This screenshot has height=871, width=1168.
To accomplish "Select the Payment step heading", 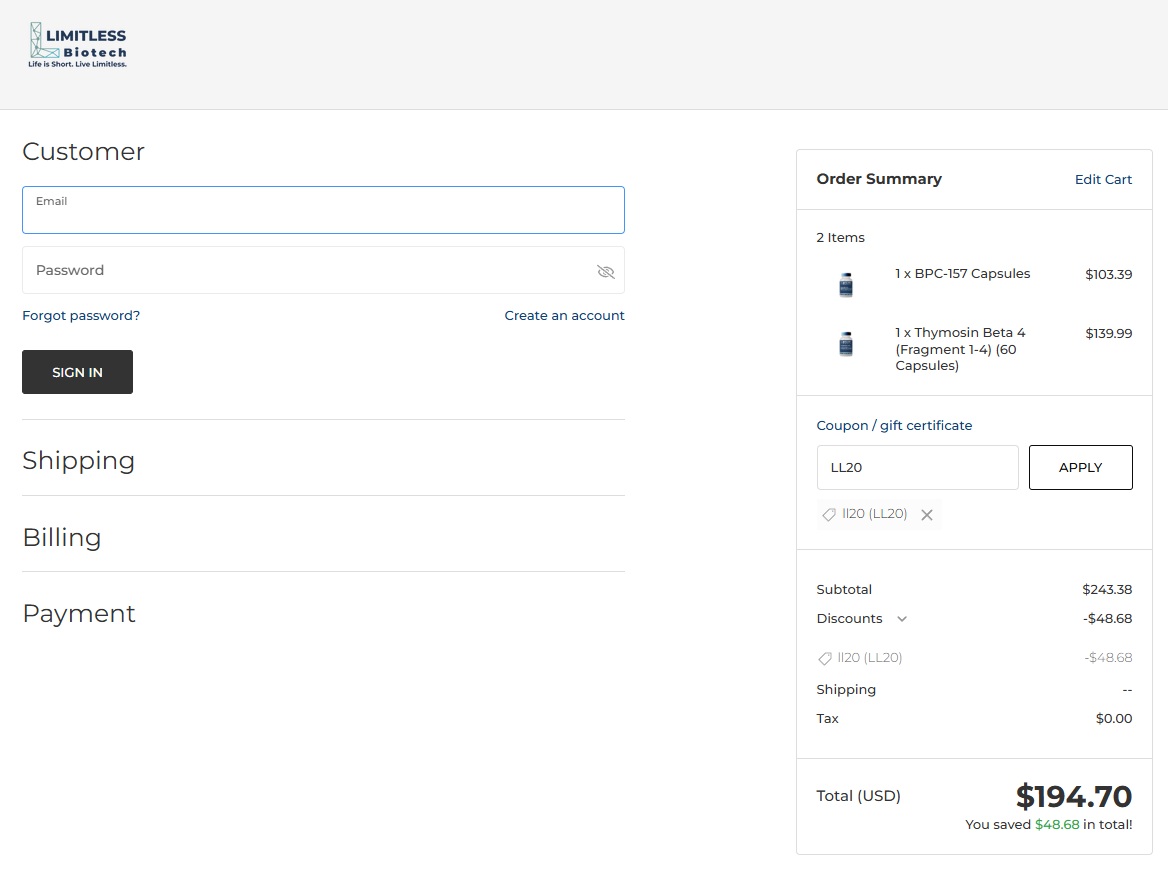I will tap(79, 614).
